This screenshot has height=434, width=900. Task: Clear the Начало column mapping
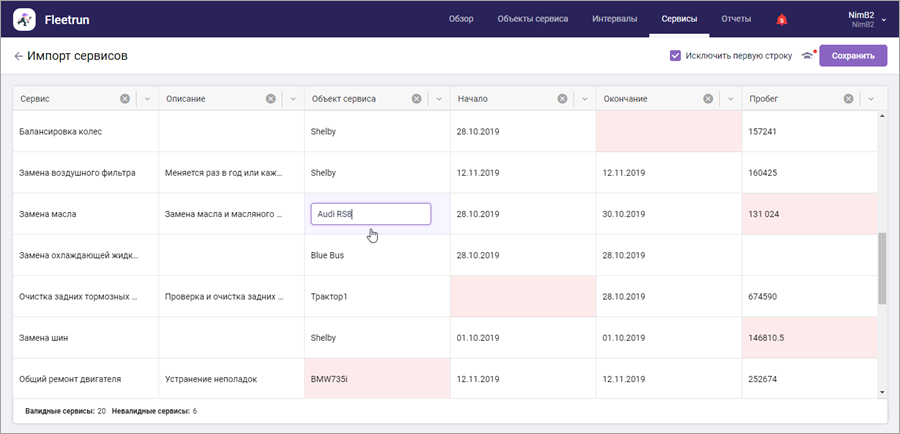click(x=562, y=99)
